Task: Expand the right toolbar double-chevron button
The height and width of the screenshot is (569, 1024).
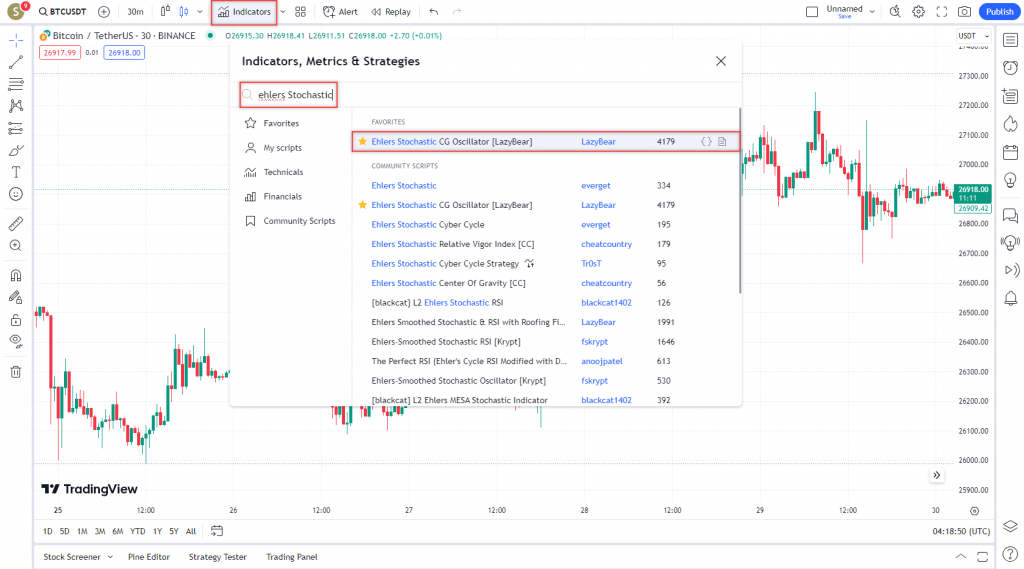Action: (x=936, y=475)
